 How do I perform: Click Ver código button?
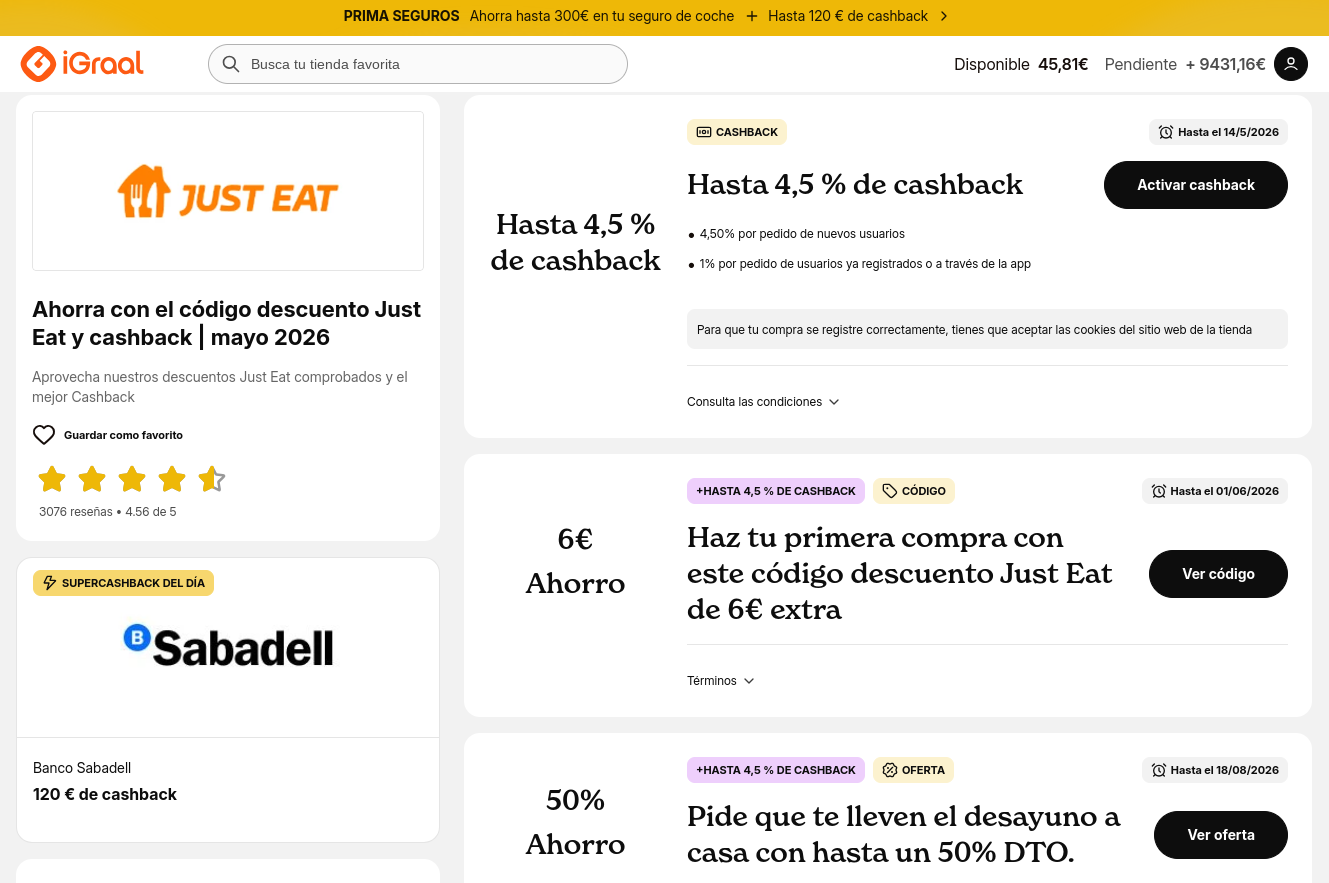(x=1218, y=574)
